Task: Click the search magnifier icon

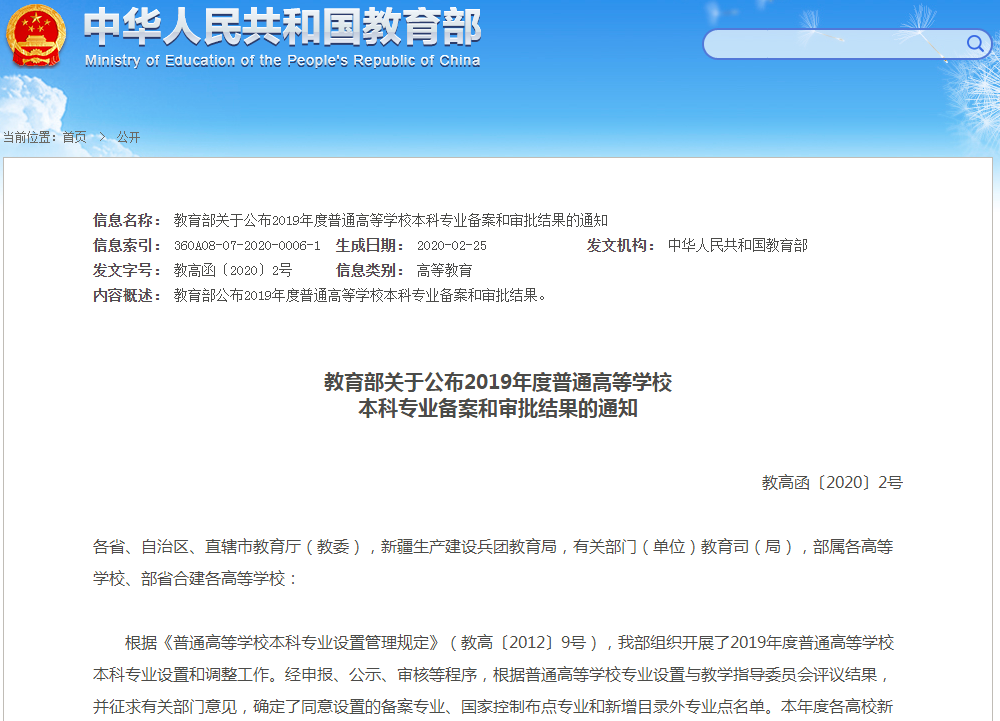Action: coord(974,43)
